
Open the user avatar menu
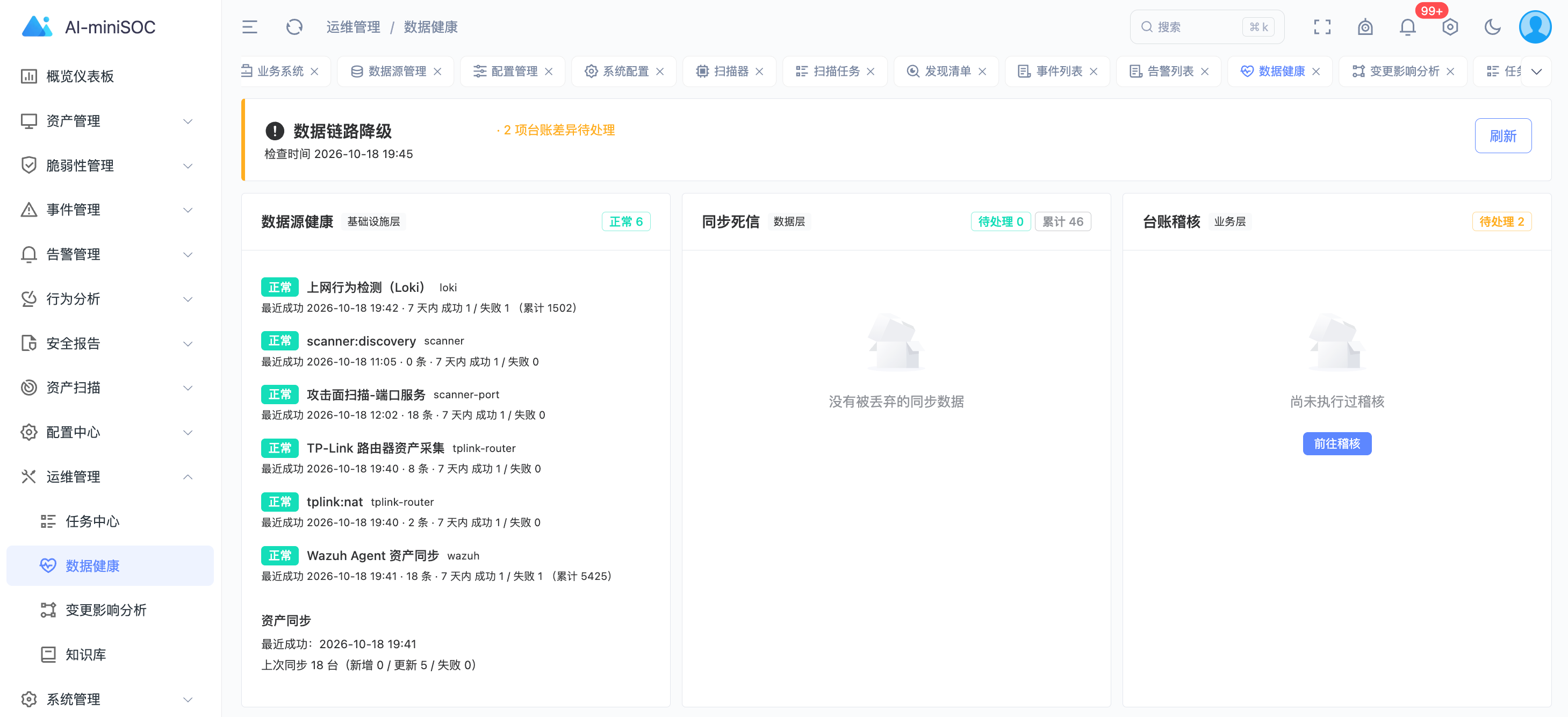[1535, 27]
